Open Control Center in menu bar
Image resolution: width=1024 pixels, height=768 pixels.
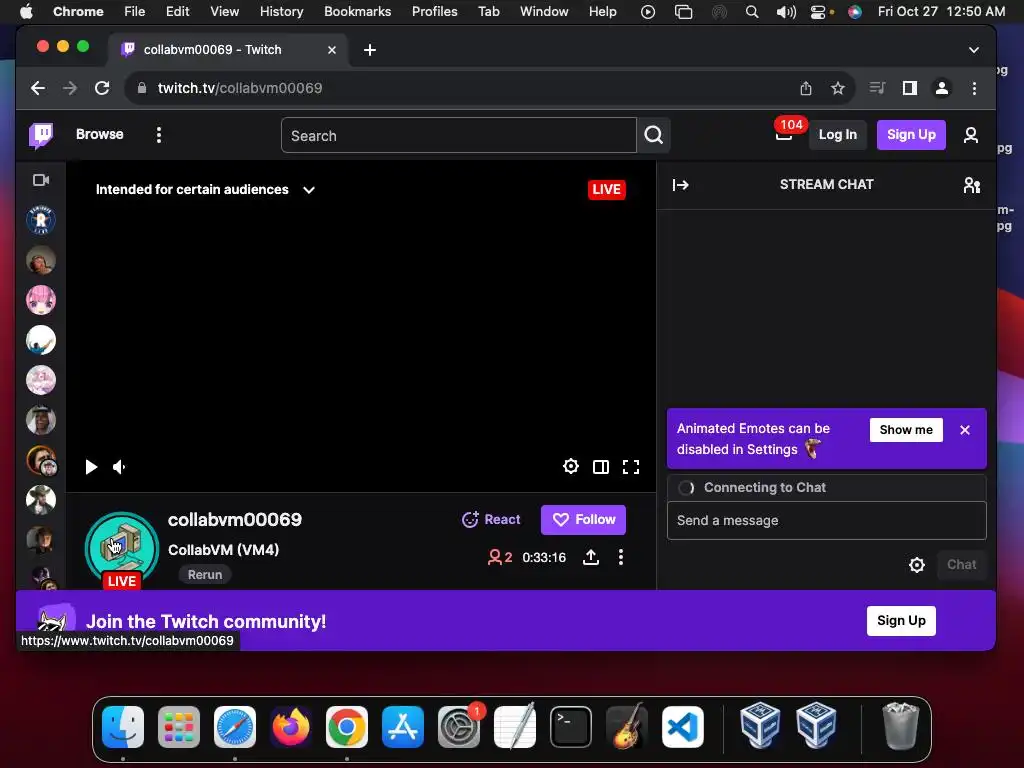[x=820, y=11]
